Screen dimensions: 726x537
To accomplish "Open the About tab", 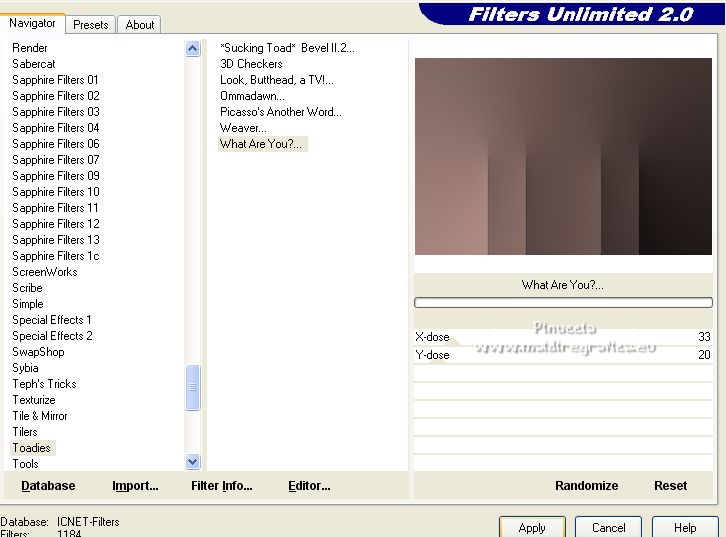I will (x=139, y=25).
